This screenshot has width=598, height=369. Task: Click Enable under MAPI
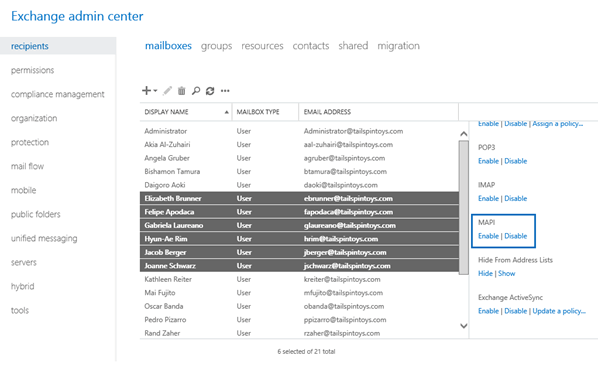(489, 236)
